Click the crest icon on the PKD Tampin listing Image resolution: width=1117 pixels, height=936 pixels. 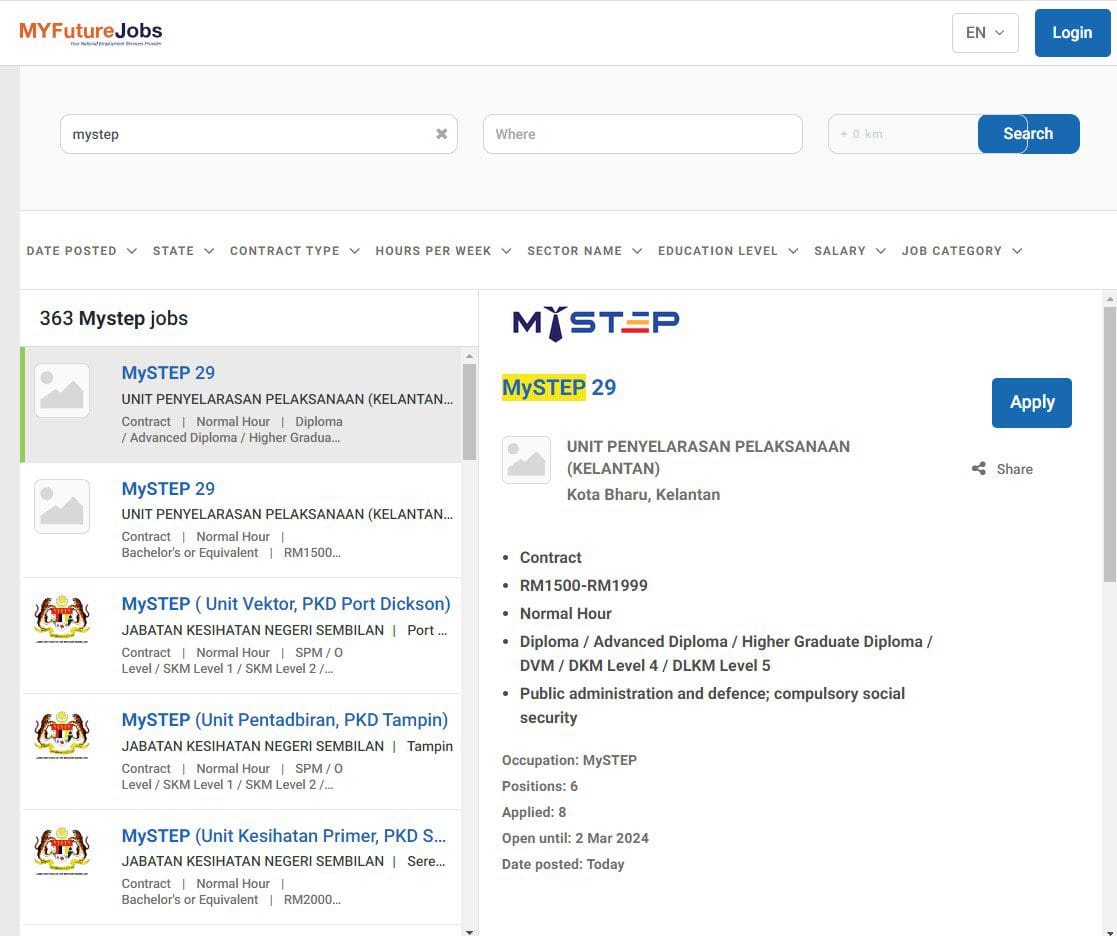coord(62,735)
